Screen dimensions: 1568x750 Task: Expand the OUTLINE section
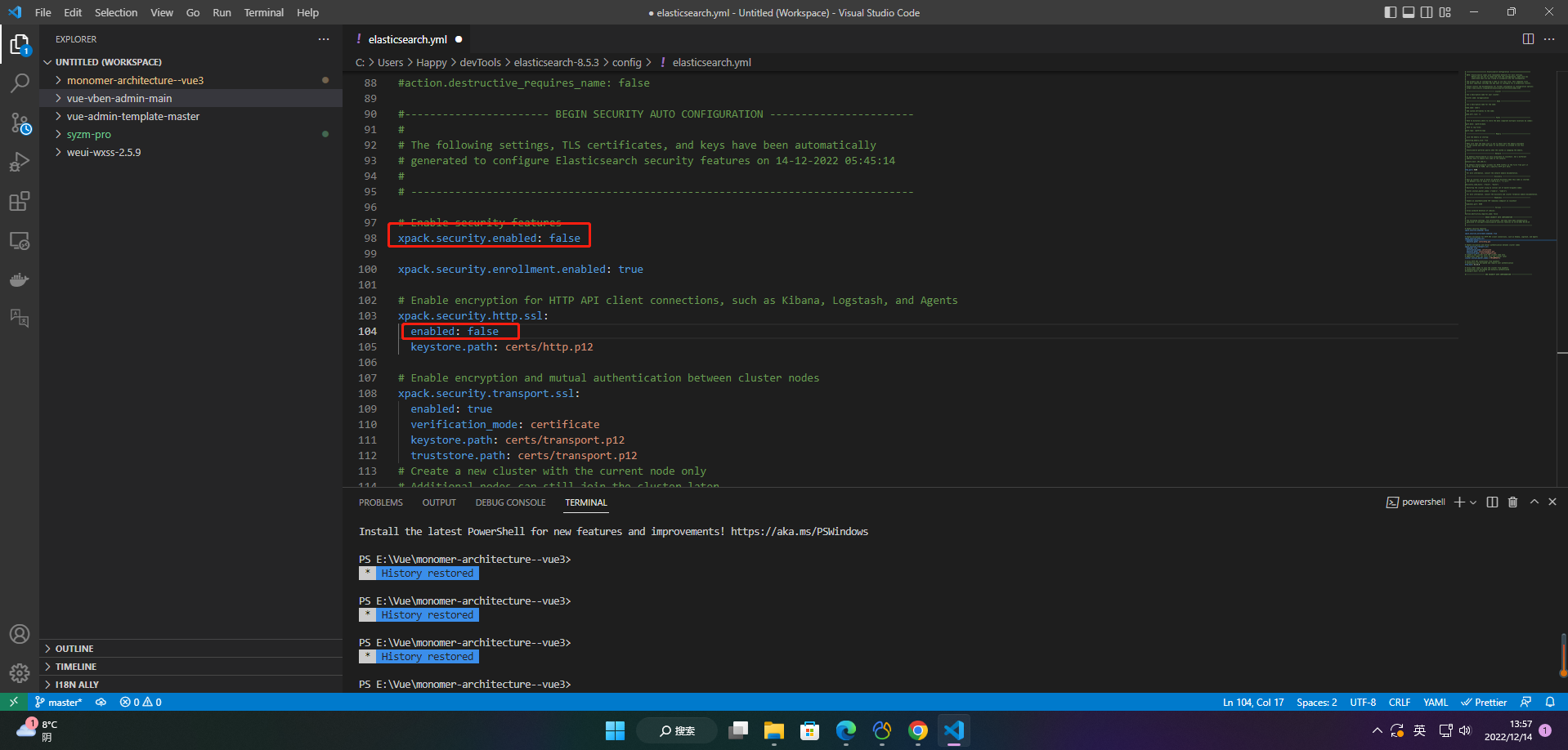pos(190,649)
